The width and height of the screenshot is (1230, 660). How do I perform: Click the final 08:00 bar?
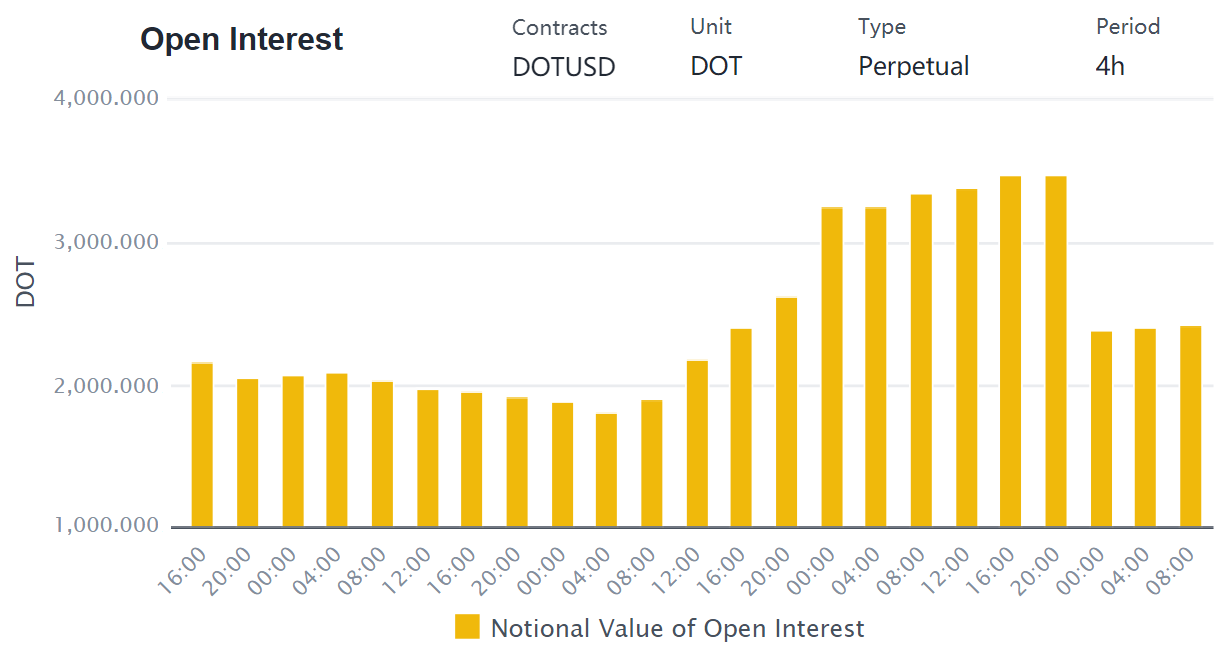coord(1190,427)
